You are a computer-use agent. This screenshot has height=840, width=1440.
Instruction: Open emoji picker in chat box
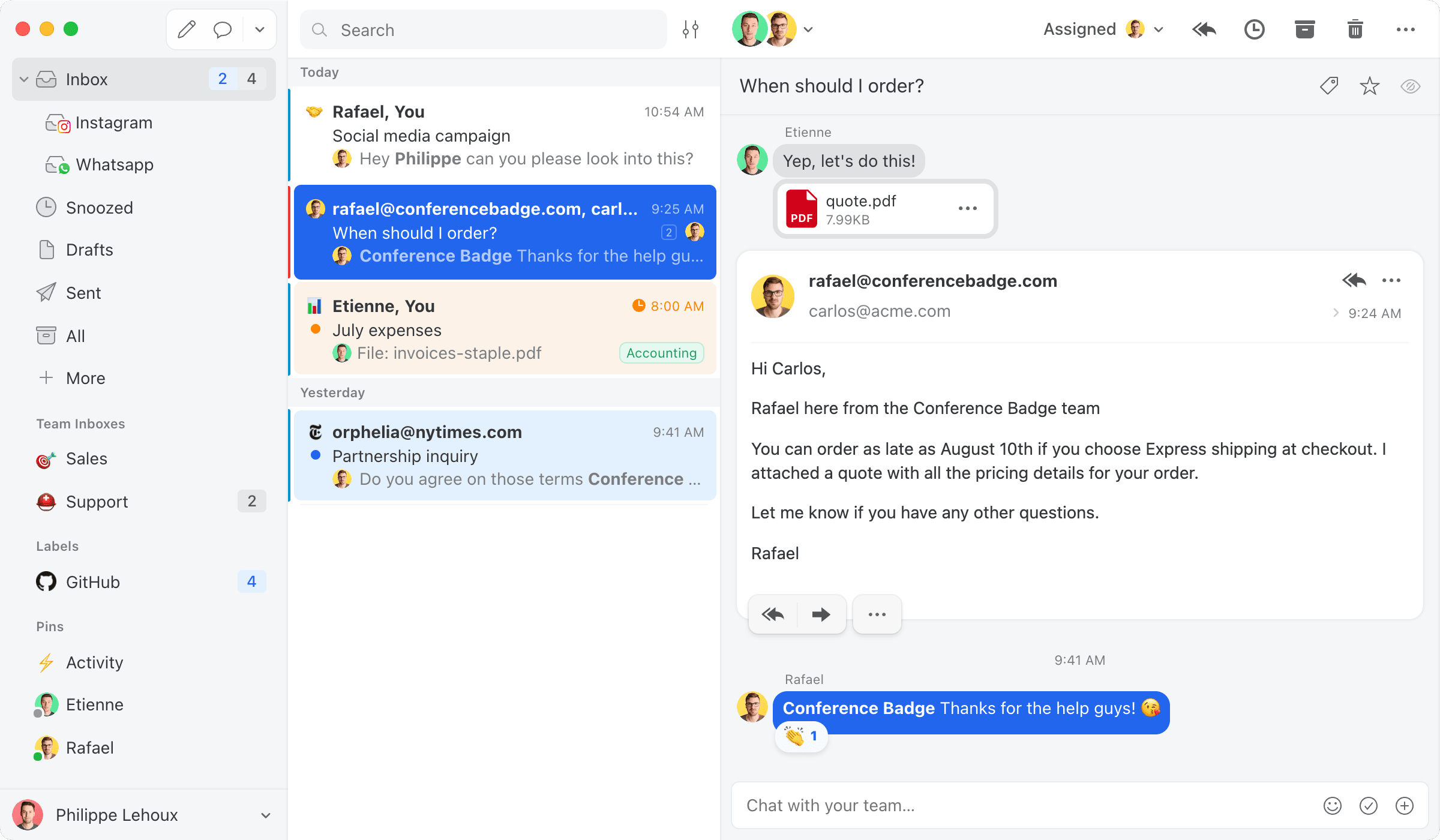pyautogui.click(x=1332, y=806)
